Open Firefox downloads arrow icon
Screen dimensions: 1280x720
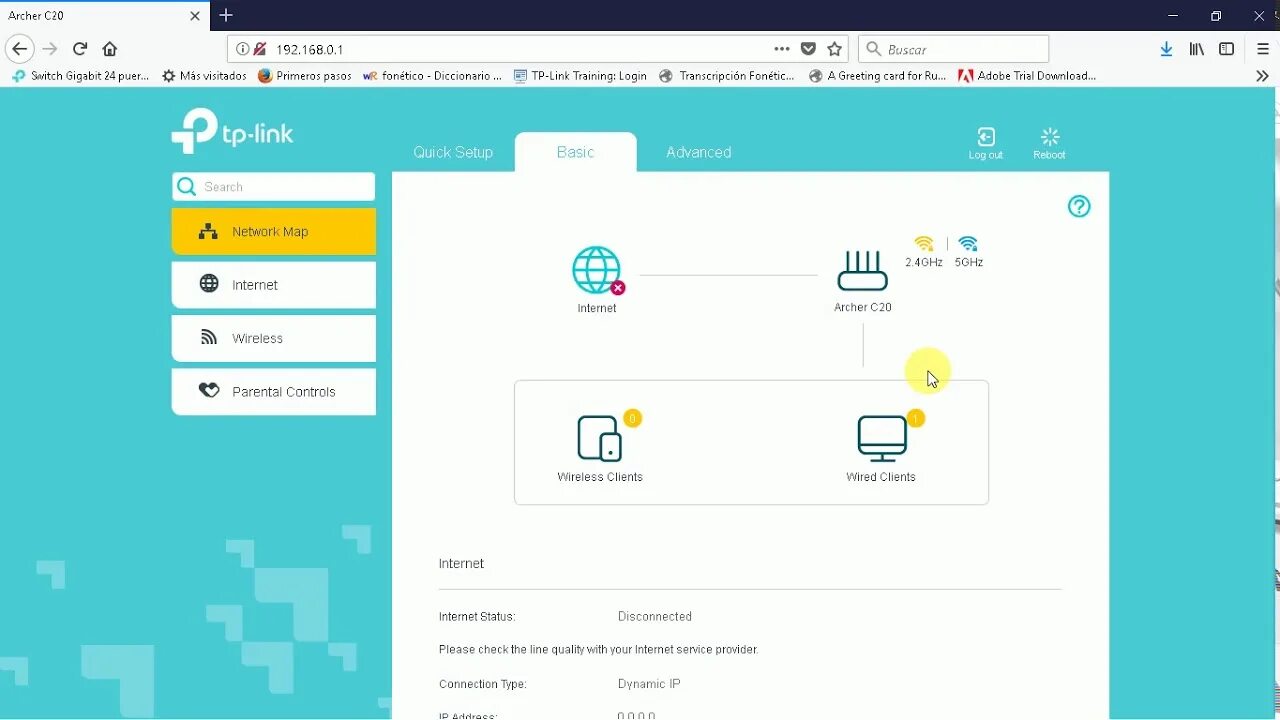click(1166, 49)
